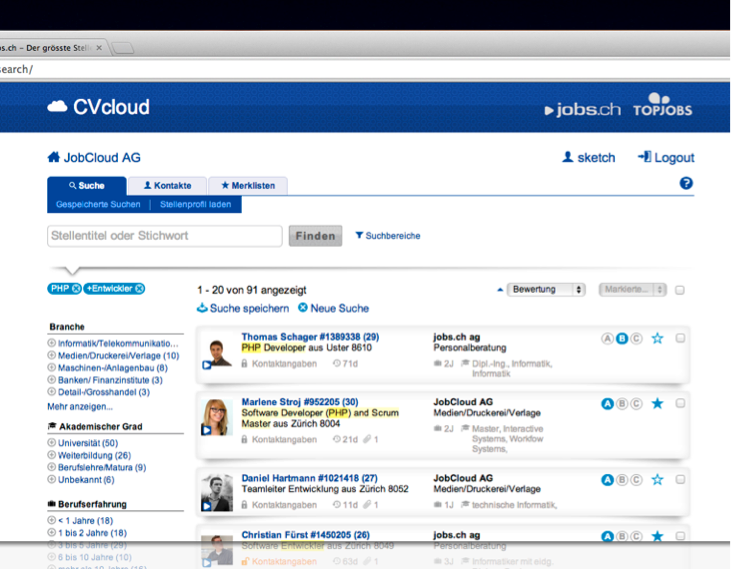Click the JobCloud AG home icon
This screenshot has height=570, width=731.
[x=54, y=157]
